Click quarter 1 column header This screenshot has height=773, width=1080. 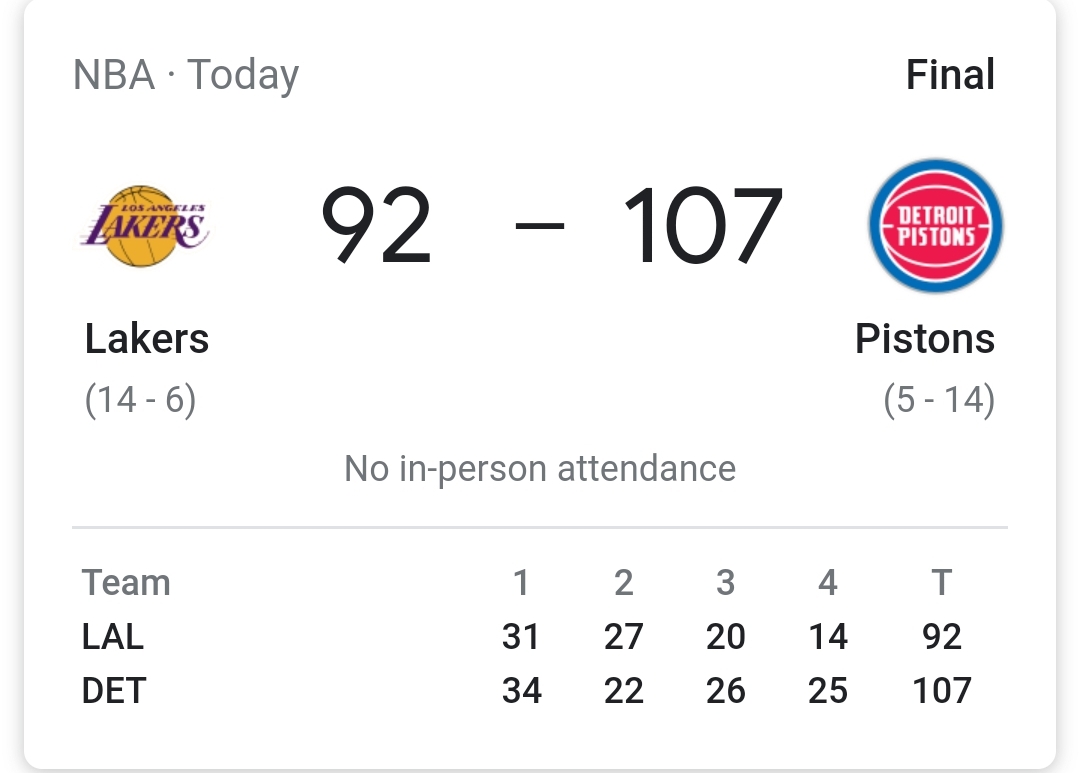(521, 582)
